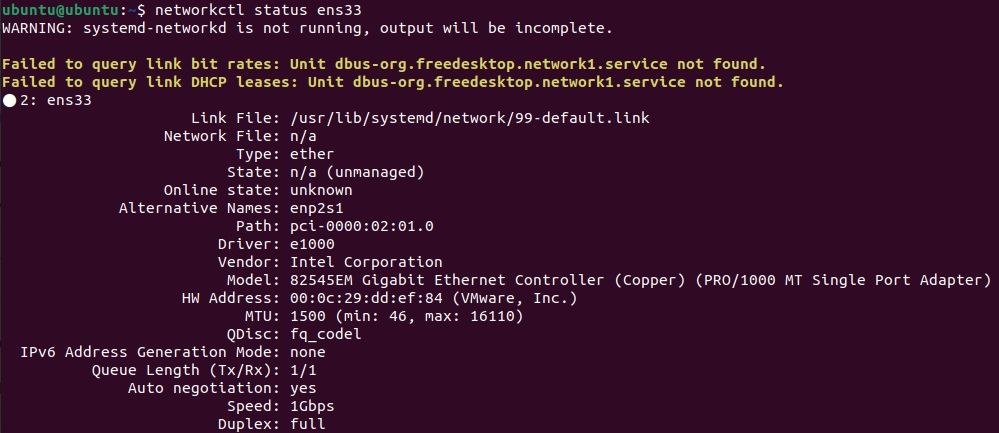Screen dimensions: 999x433
Task: Click the white status dot beside ens33
Action: click(x=9, y=100)
